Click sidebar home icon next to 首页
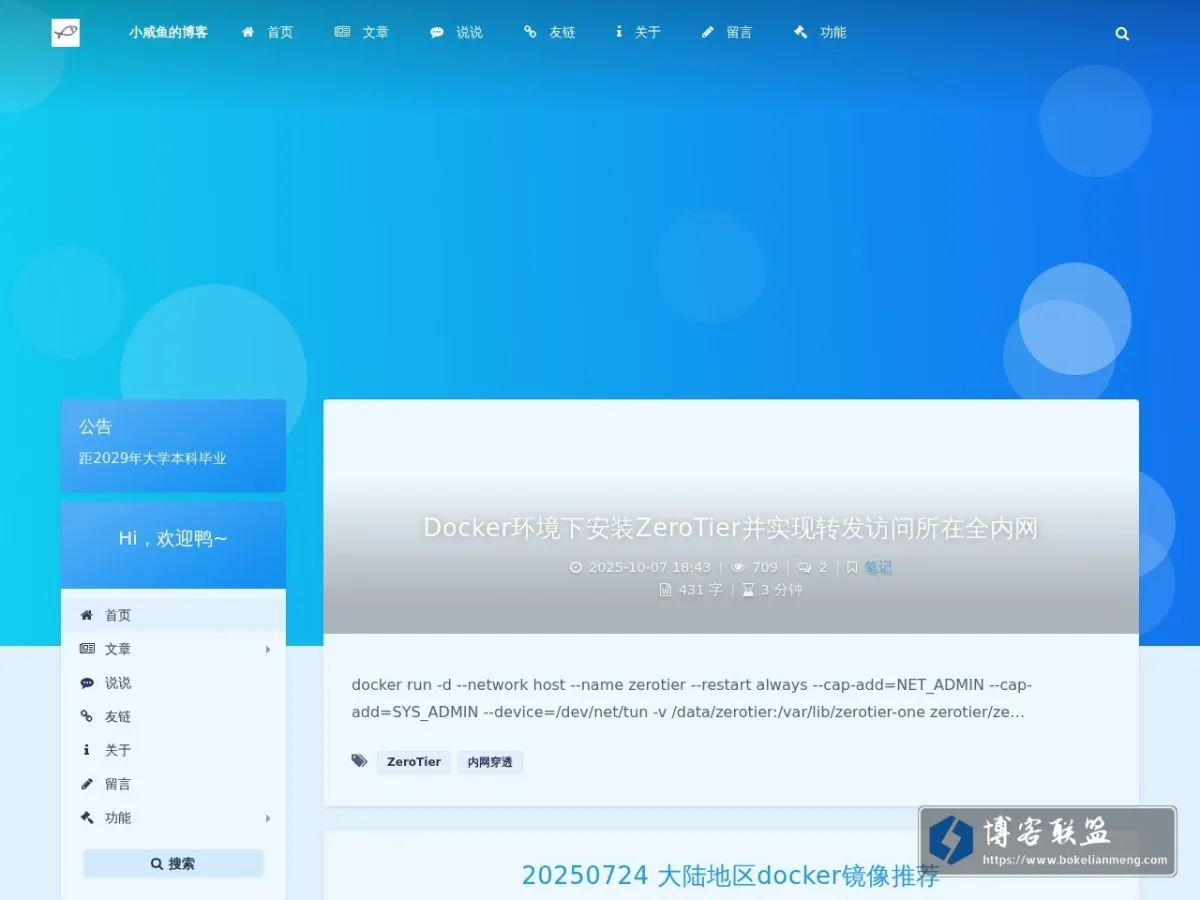This screenshot has height=900, width=1200. 87,615
